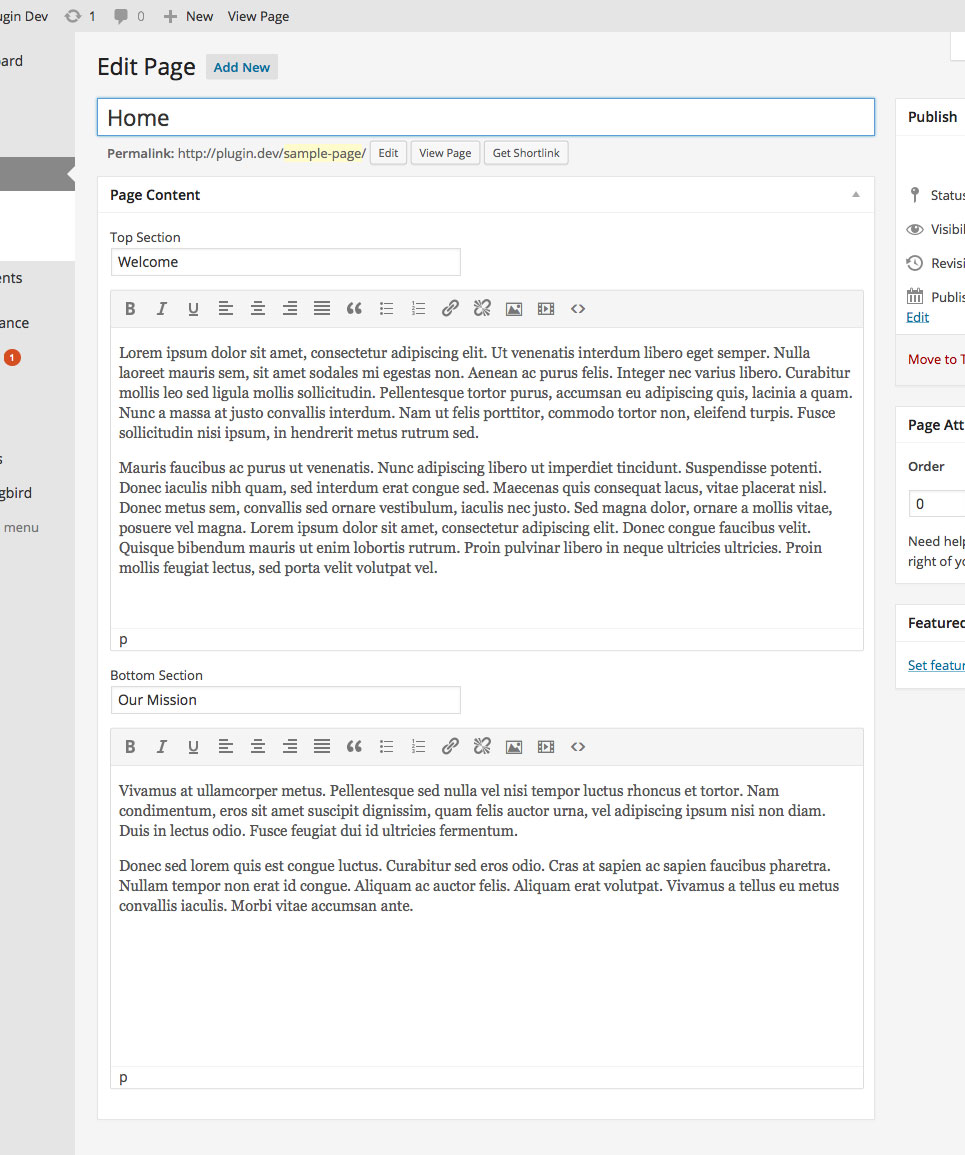Click the sample-page permalink slug
Image resolution: width=965 pixels, height=1155 pixels.
(x=323, y=153)
